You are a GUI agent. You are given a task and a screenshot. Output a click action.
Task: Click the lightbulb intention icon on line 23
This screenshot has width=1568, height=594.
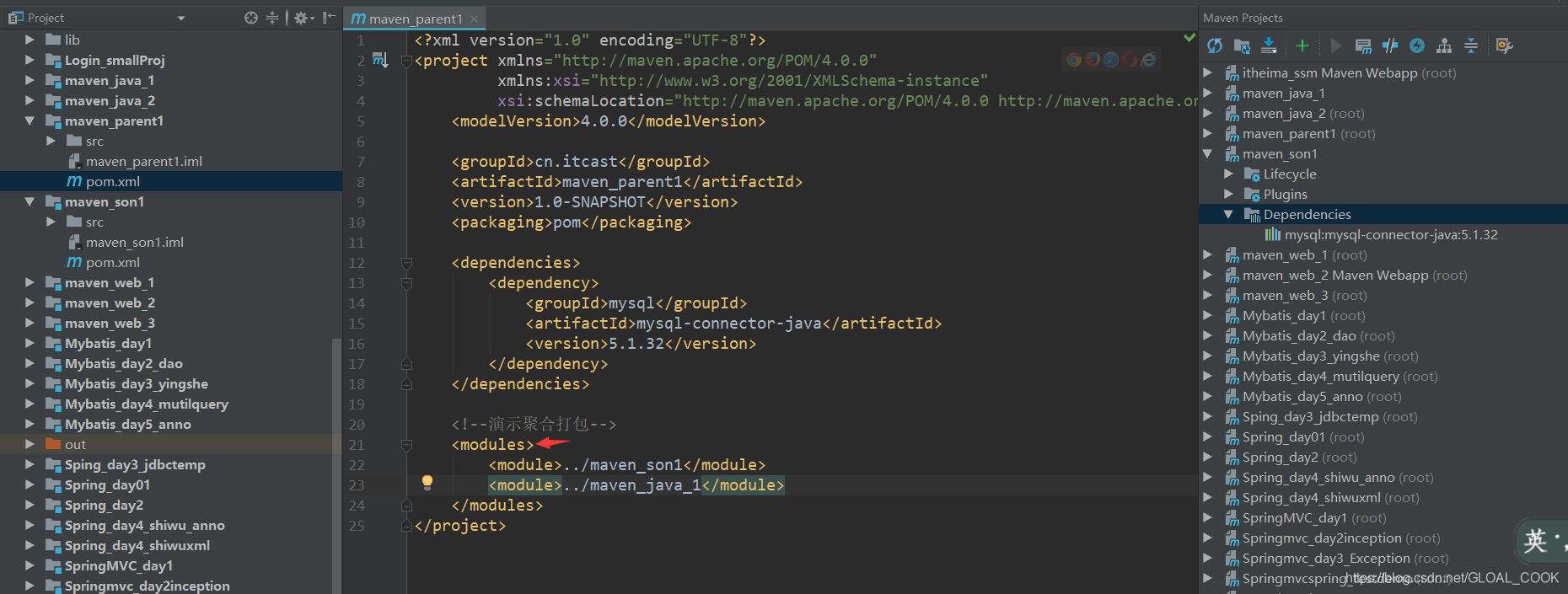tap(427, 482)
